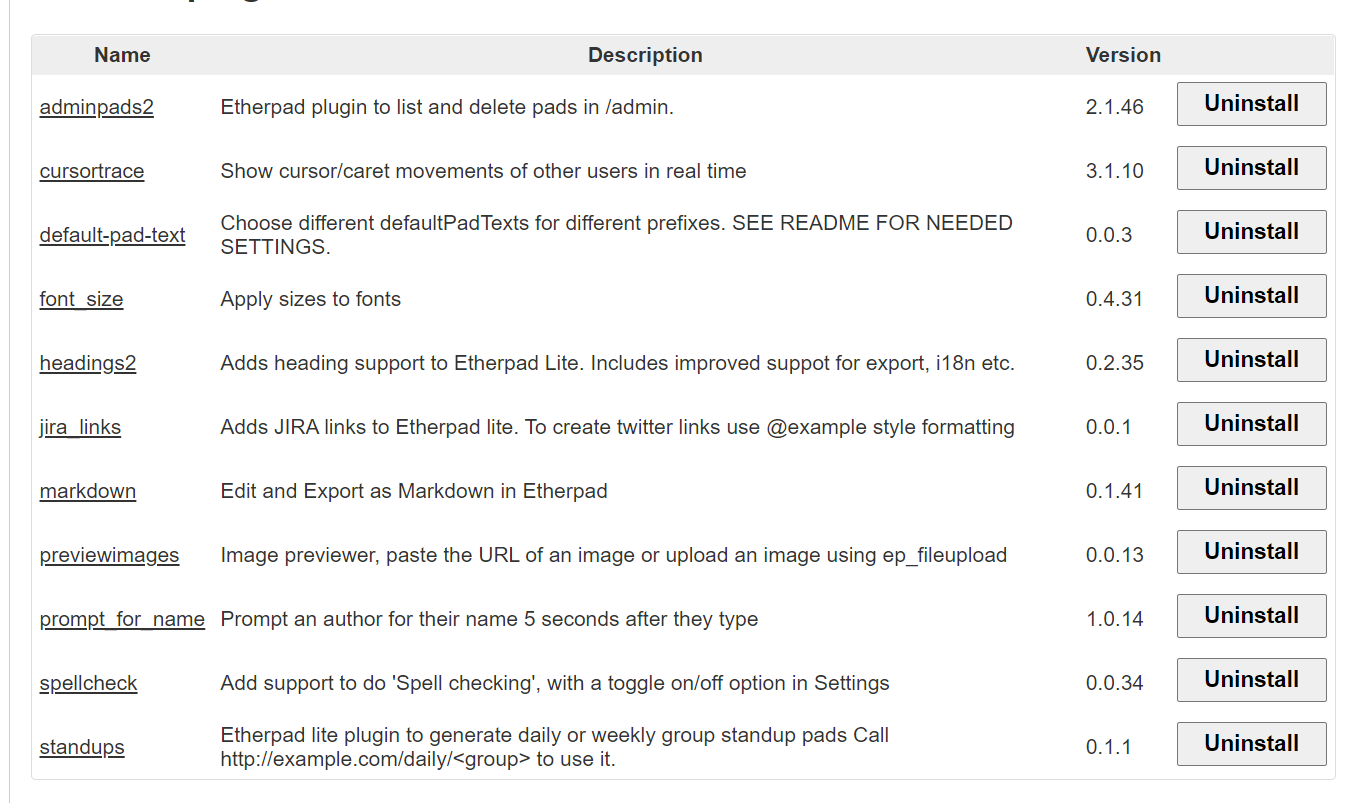Uninstall the spellcheck plugin
Image resolution: width=1354 pixels, height=803 pixels.
[x=1251, y=679]
